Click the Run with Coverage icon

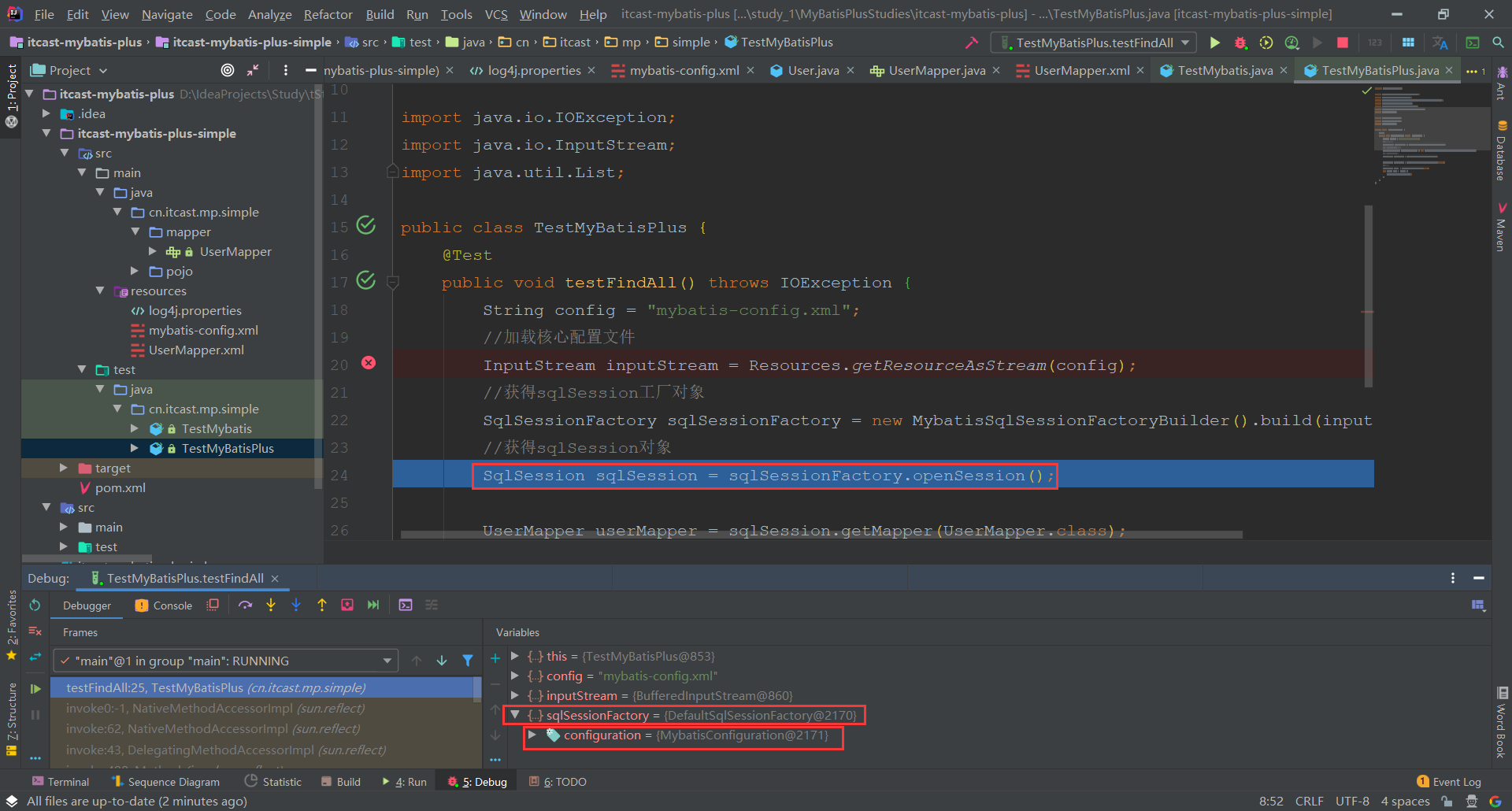click(x=1266, y=43)
